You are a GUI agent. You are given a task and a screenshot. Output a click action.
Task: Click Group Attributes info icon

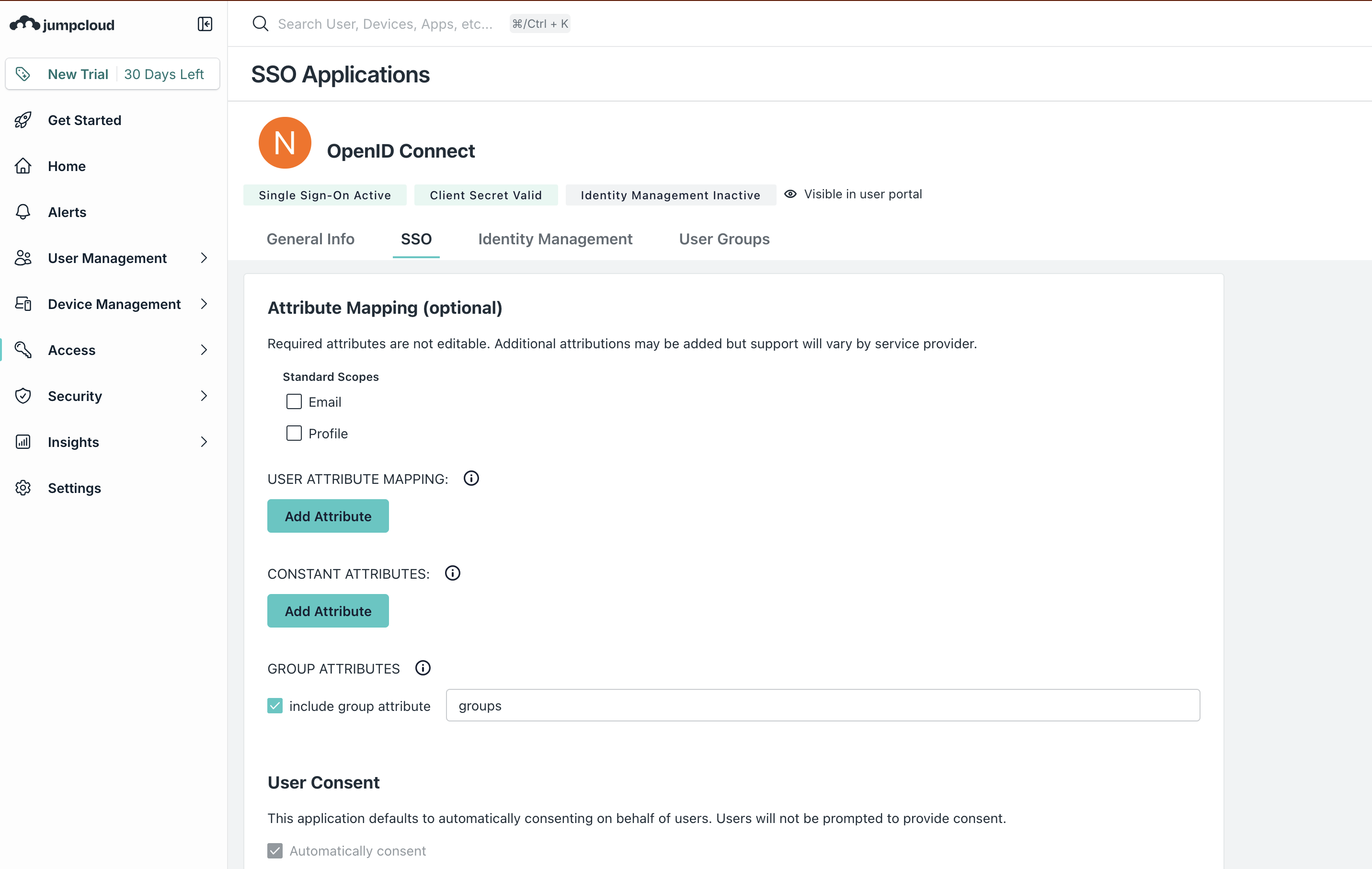tap(423, 668)
